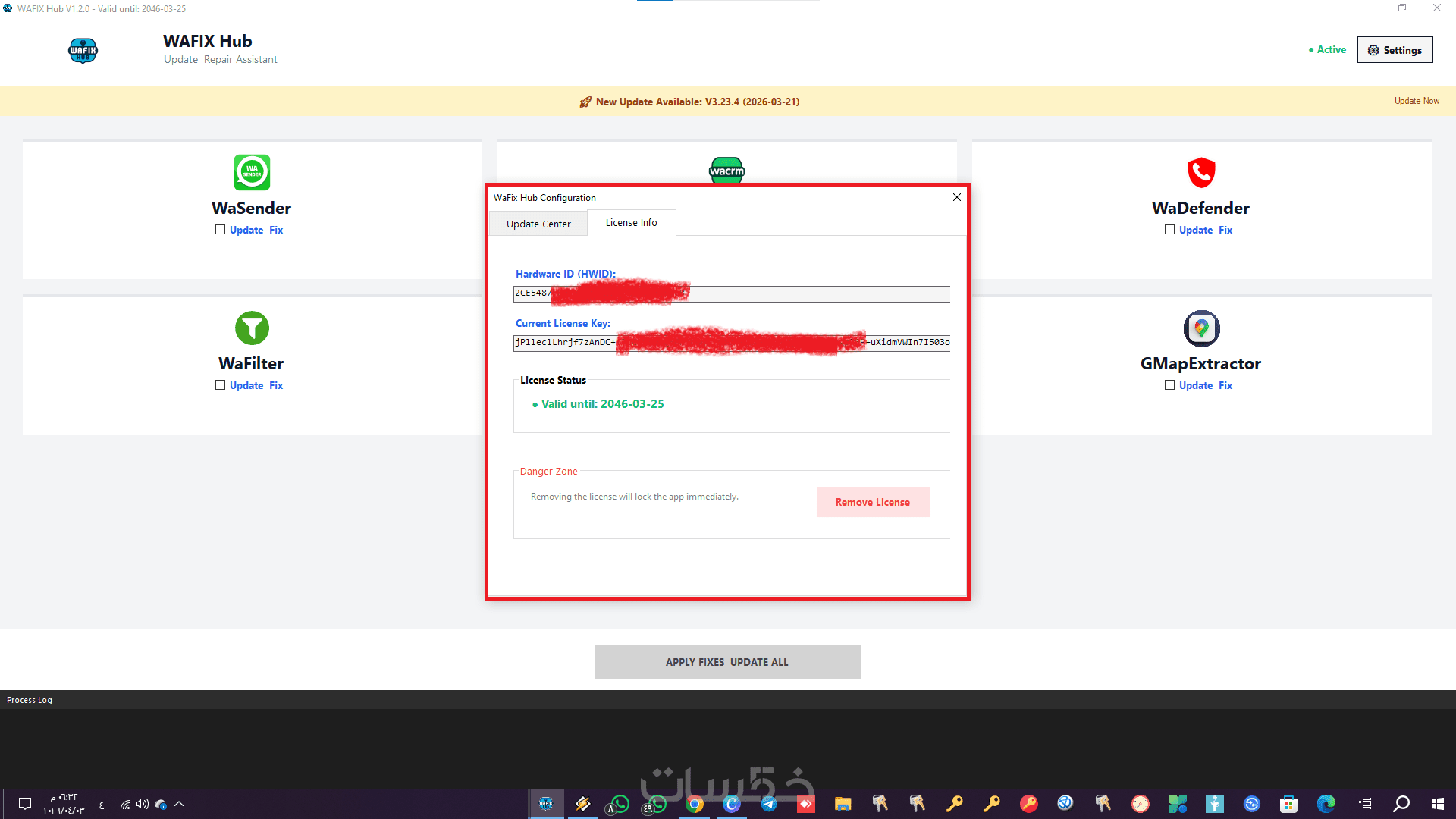The height and width of the screenshot is (819, 1456).
Task: Open Google Chrome from the taskbar
Action: [695, 804]
